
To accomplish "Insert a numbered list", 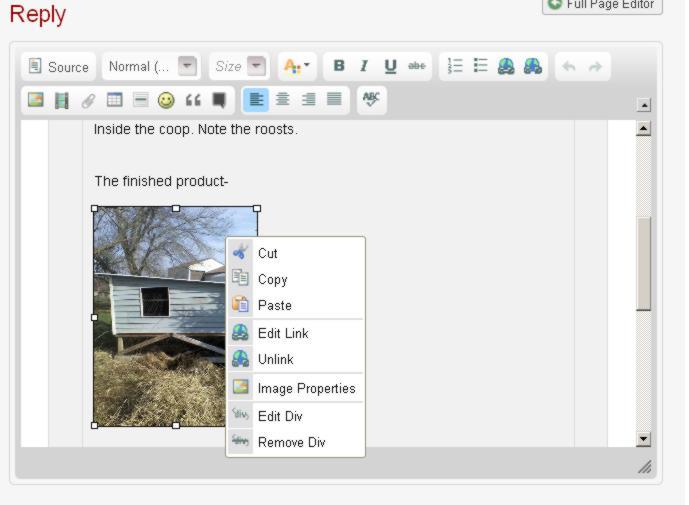I will [455, 66].
